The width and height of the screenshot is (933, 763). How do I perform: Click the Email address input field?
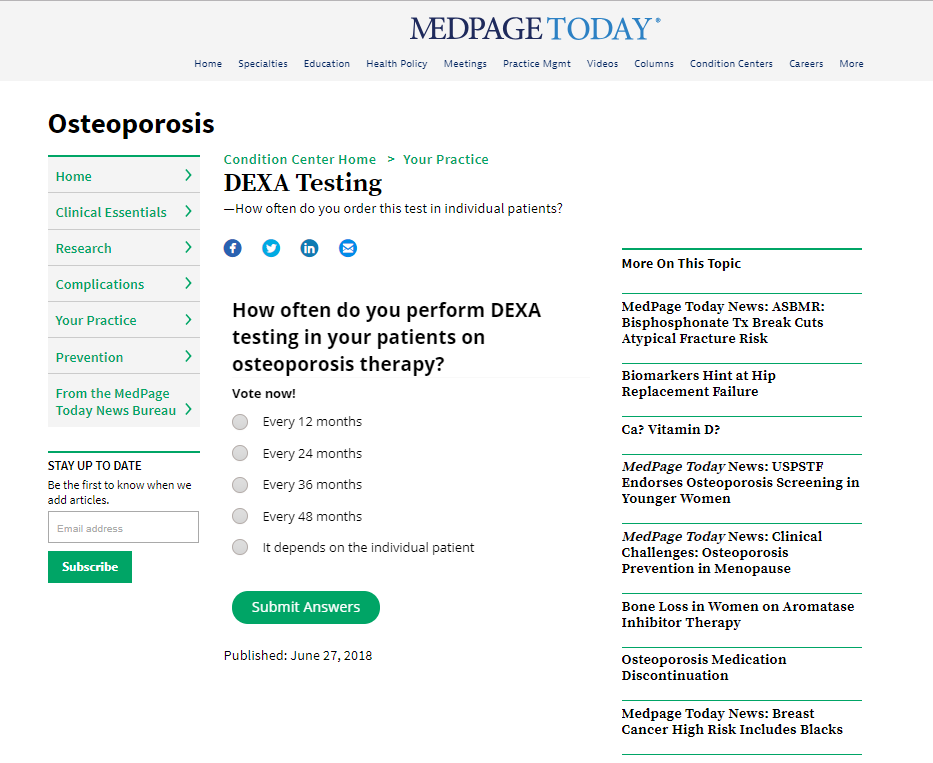click(x=123, y=527)
